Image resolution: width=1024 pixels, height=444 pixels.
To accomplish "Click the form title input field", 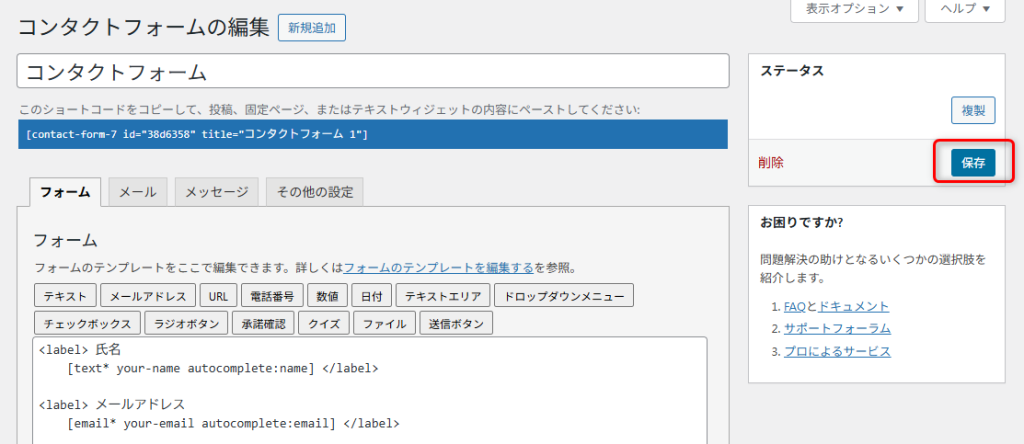I will tap(372, 72).
